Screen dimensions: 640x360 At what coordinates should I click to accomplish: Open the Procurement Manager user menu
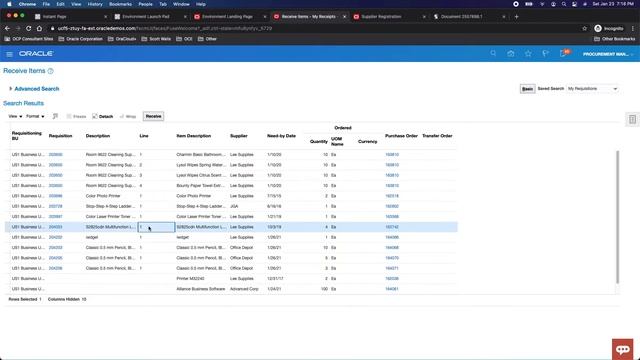[x=608, y=54]
